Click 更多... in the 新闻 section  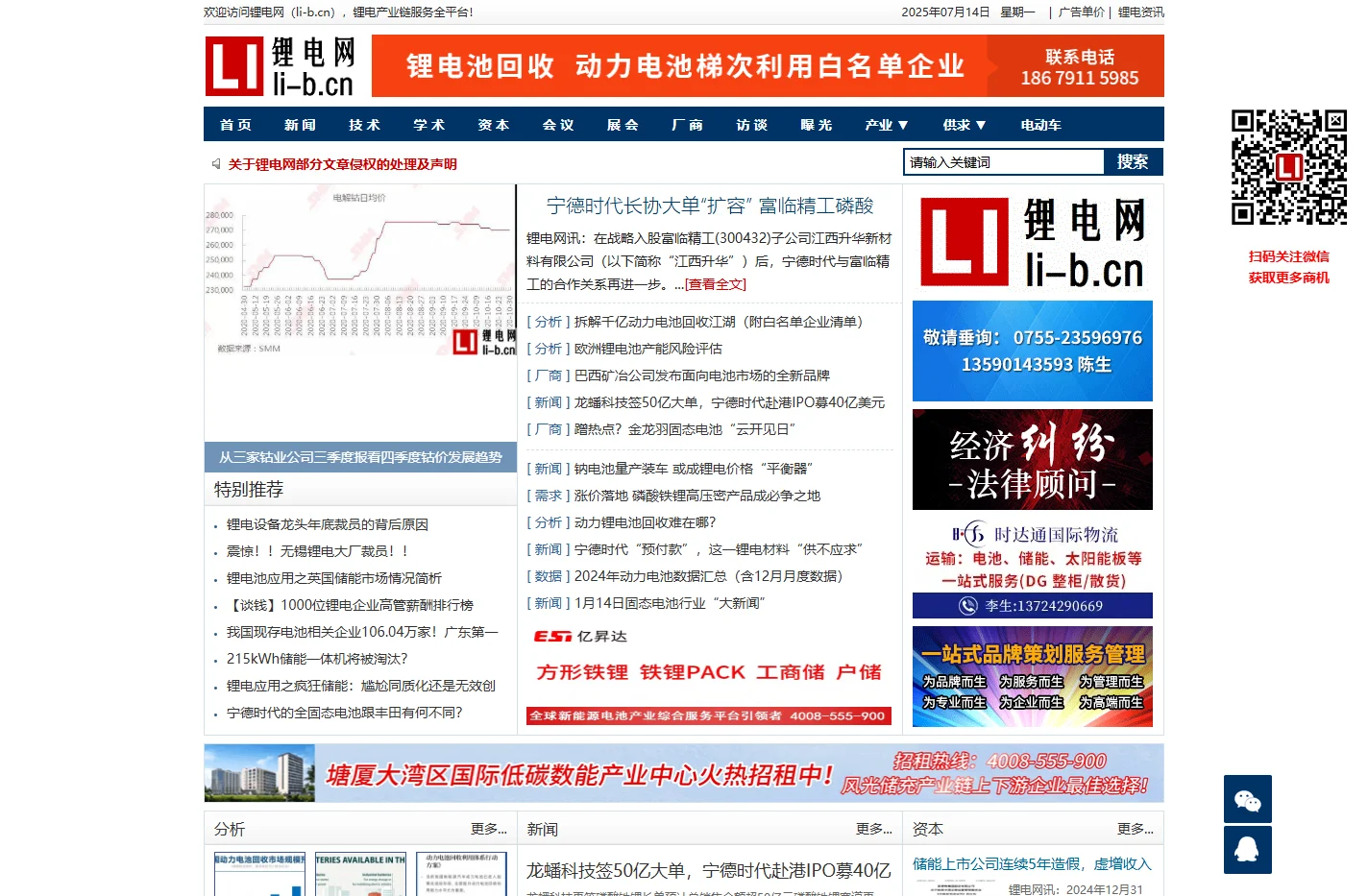[874, 829]
